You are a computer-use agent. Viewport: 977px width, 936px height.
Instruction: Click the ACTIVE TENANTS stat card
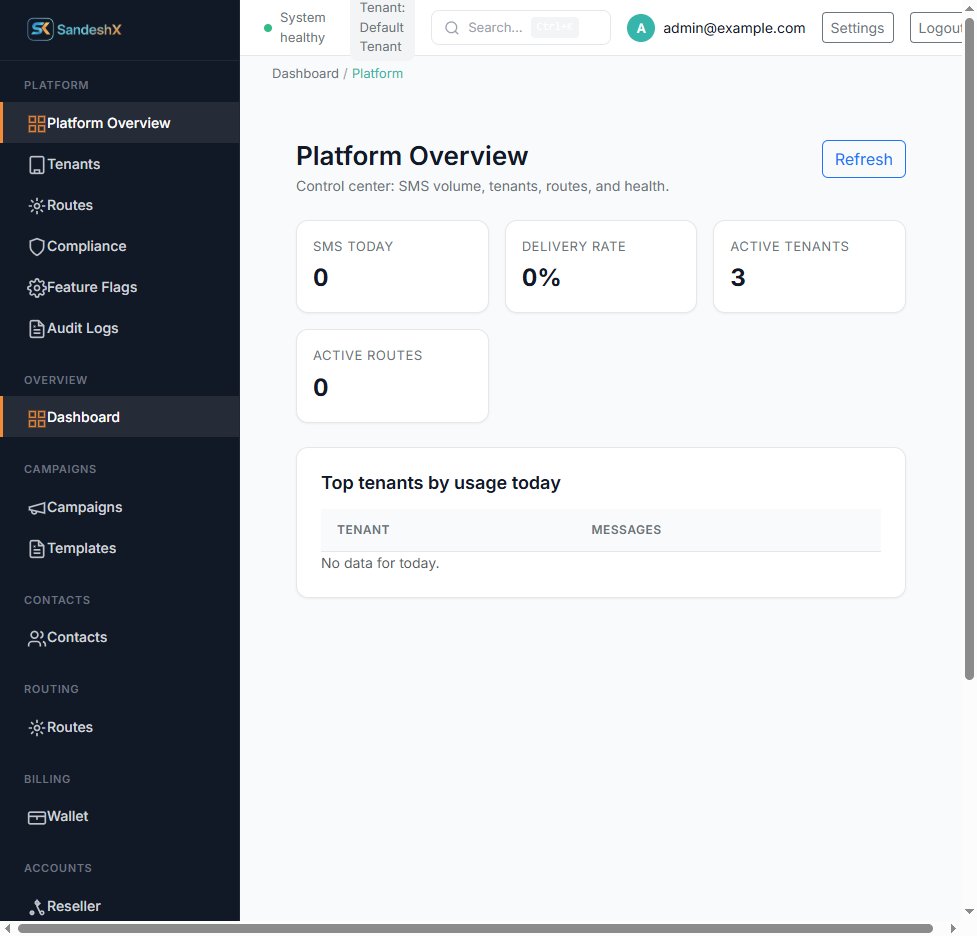pyautogui.click(x=809, y=267)
